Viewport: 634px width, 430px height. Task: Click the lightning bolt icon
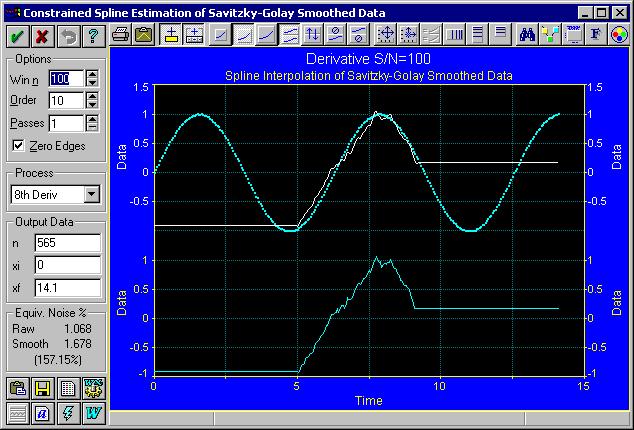click(68, 413)
